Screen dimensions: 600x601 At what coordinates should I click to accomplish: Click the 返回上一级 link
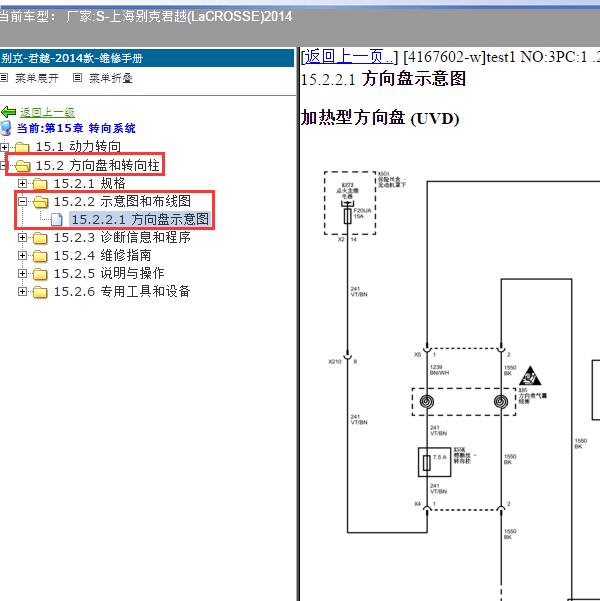47,112
